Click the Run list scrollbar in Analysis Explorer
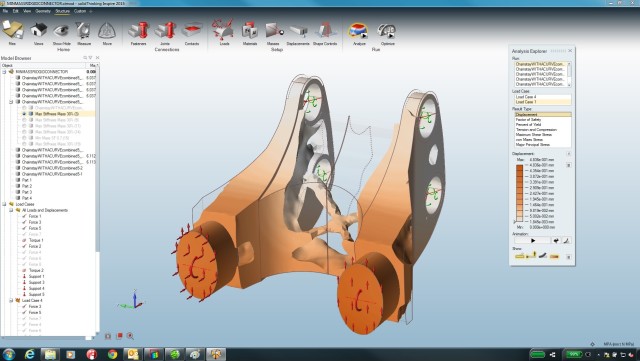The image size is (640, 361). point(569,74)
